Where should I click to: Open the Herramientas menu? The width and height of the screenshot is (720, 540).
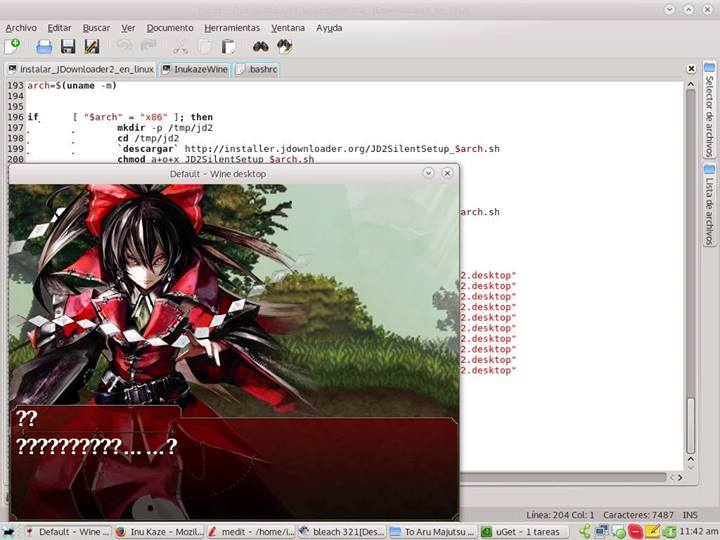click(x=232, y=28)
